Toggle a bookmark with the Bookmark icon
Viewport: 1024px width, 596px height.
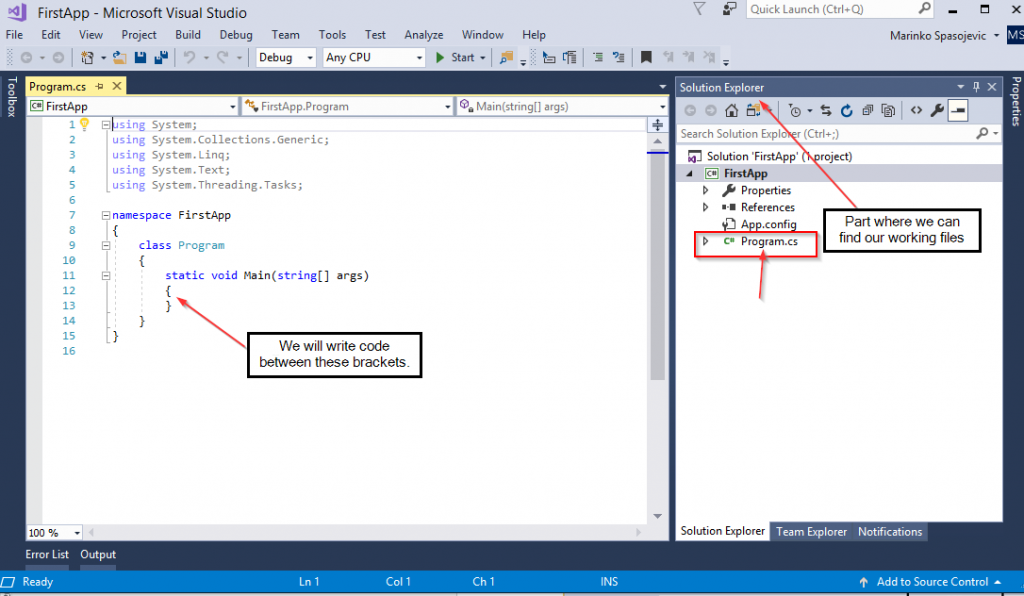646,57
